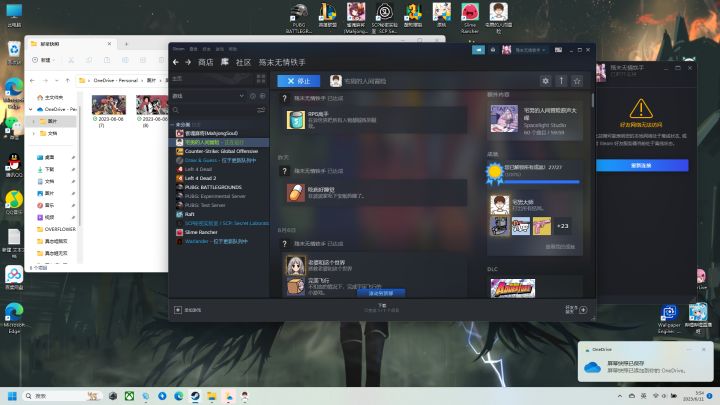Expand the Documents folder under OneDrive in Explorer
720x405 pixels.
pyautogui.click(x=34, y=133)
